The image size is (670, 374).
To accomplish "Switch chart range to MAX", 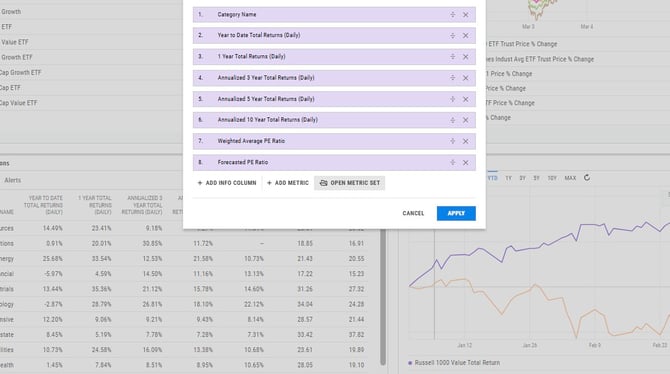I will coord(570,178).
